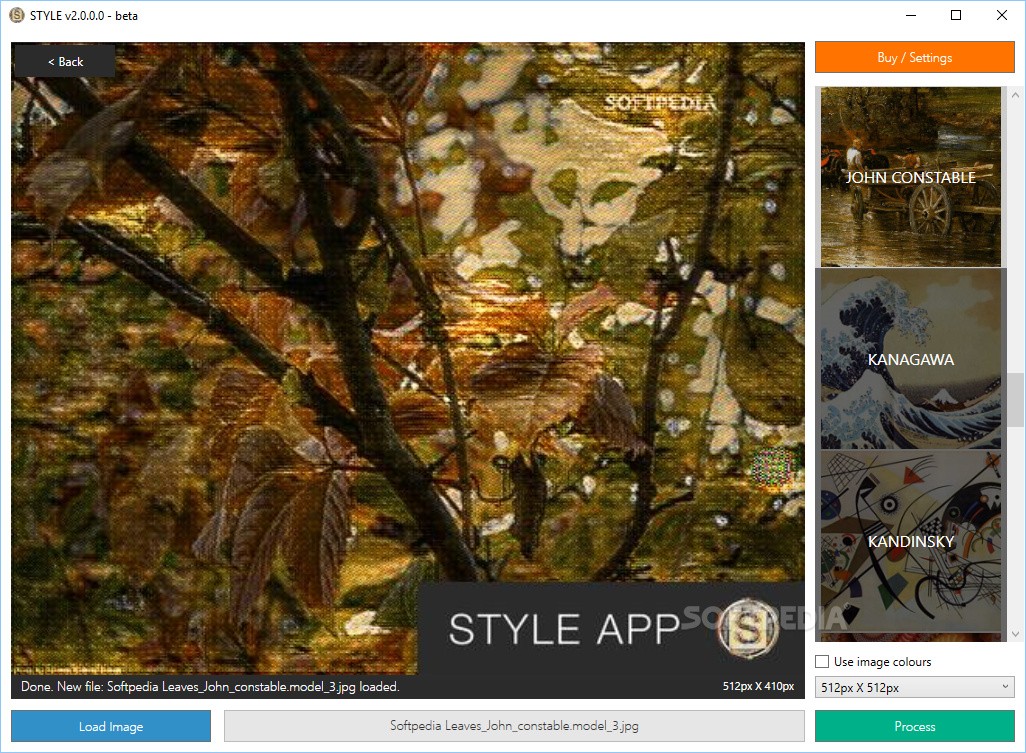
Task: Click the style list scroll up arrow
Action: (x=1015, y=95)
